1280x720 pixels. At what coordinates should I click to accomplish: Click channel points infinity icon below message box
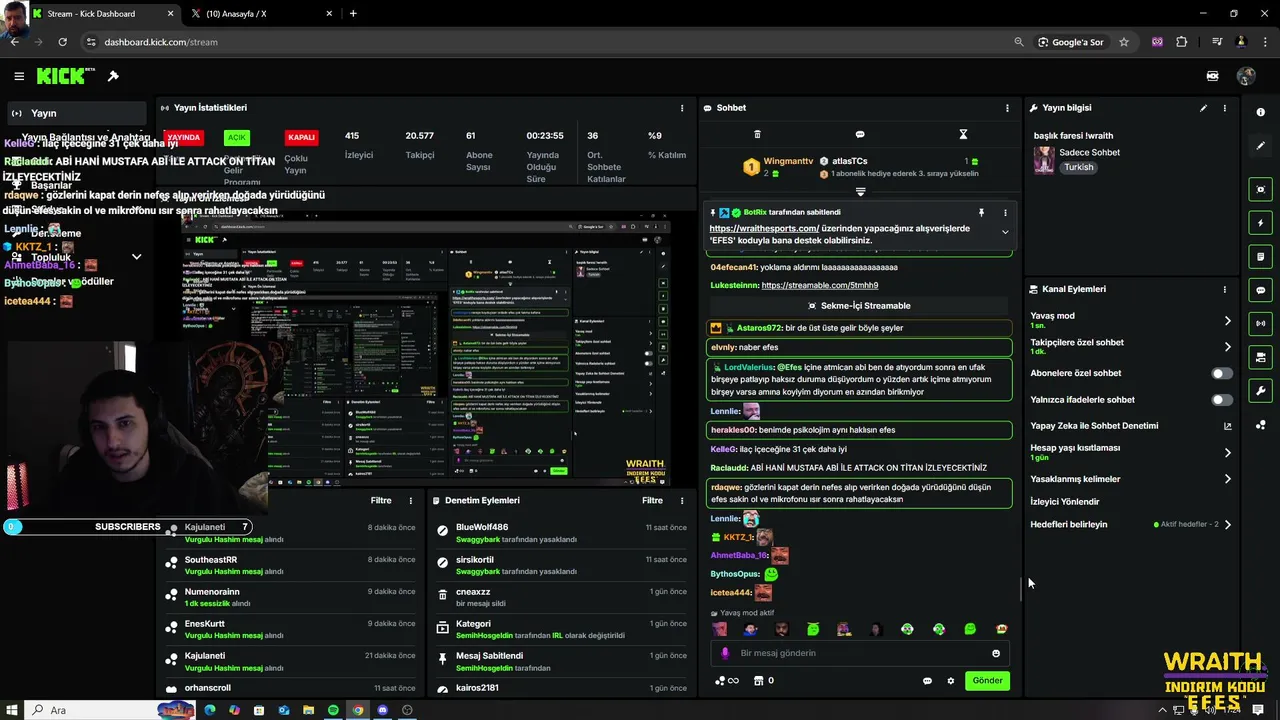point(727,681)
